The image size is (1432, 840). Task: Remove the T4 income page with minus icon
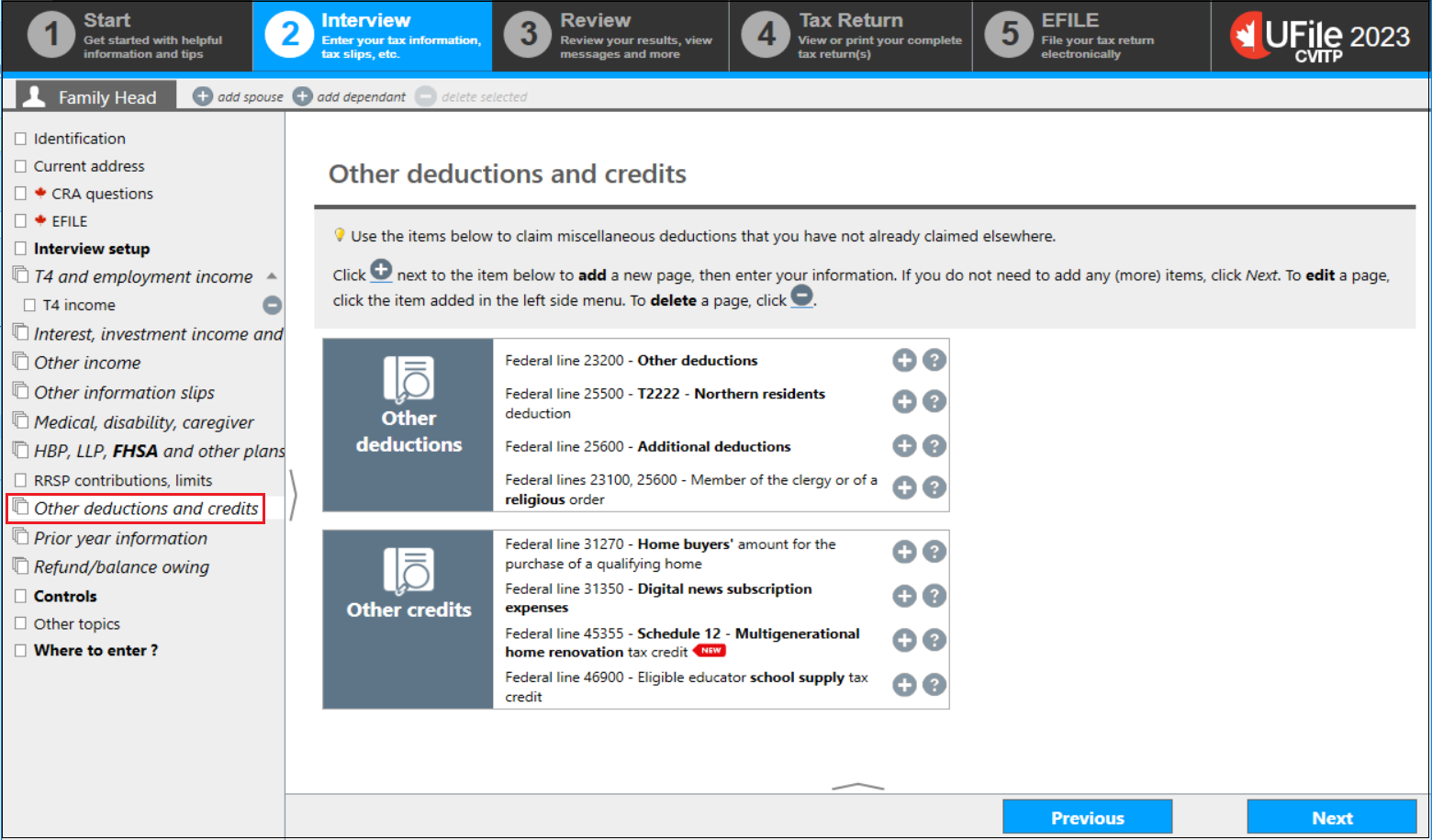point(273,305)
